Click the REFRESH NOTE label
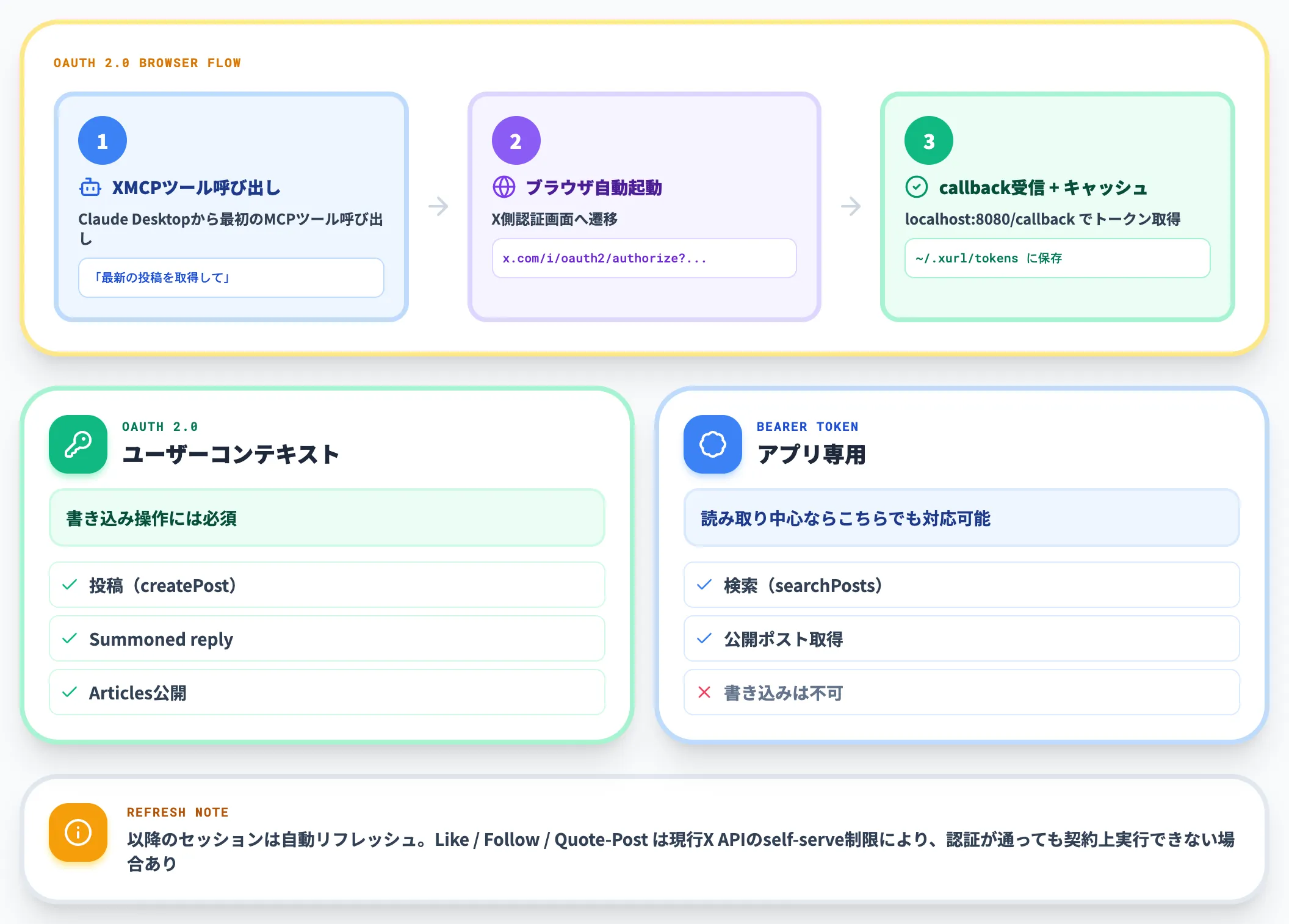 point(178,812)
